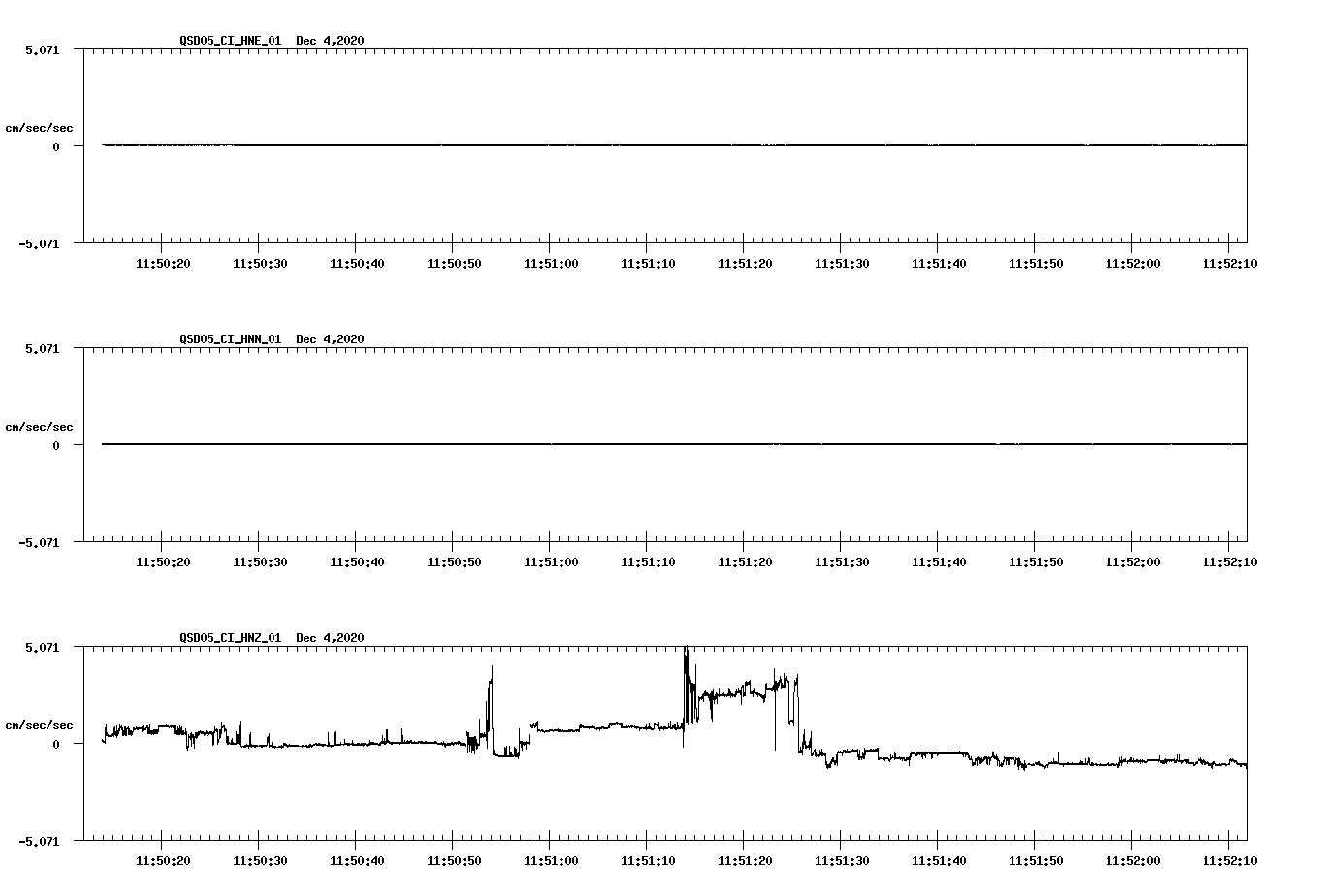Click the Dec 4,2020 date on the HNZ plot
1317x896 pixels.
click(333, 638)
